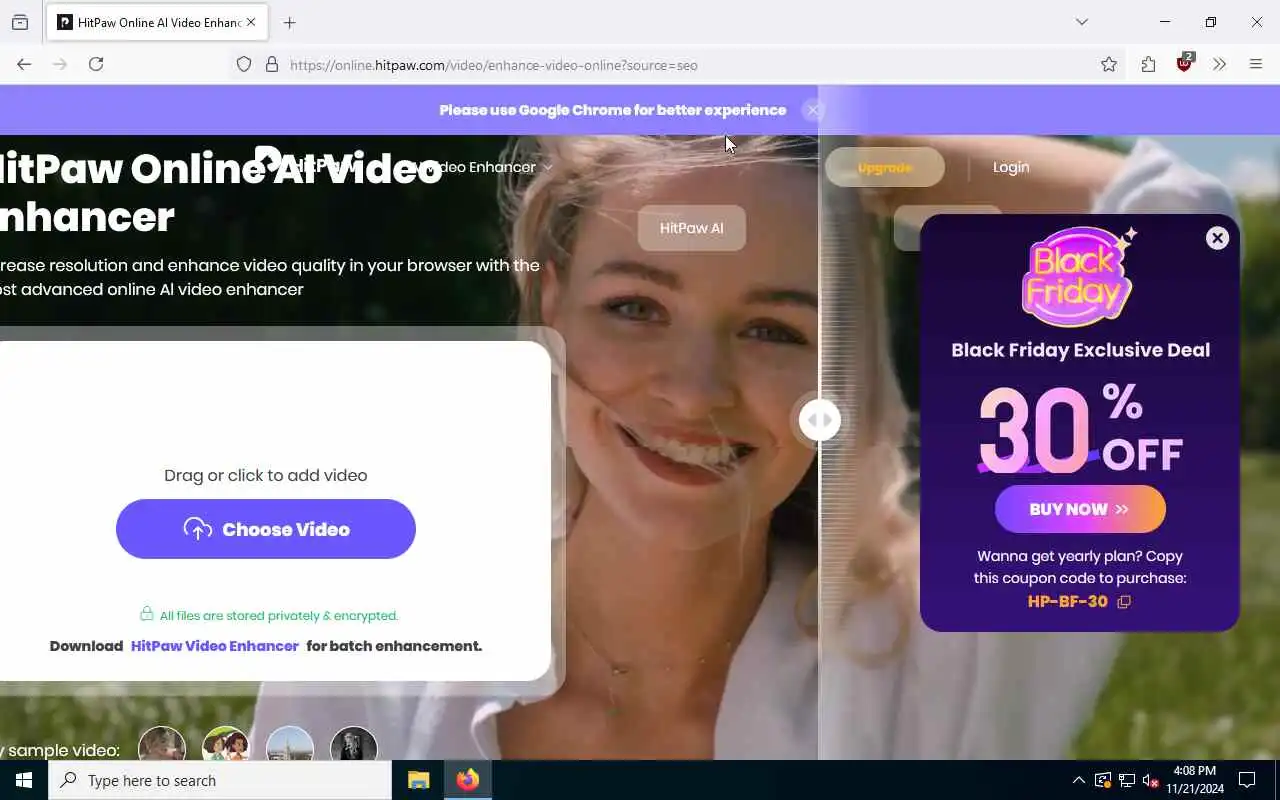
Task: Expand the list all tabs chevron
Action: 1081,22
